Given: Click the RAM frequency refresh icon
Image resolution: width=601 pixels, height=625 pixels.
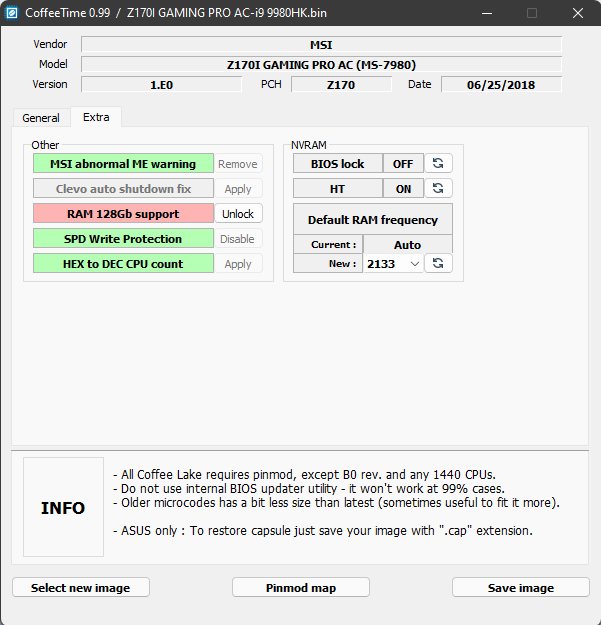Looking at the screenshot, I should click(438, 263).
